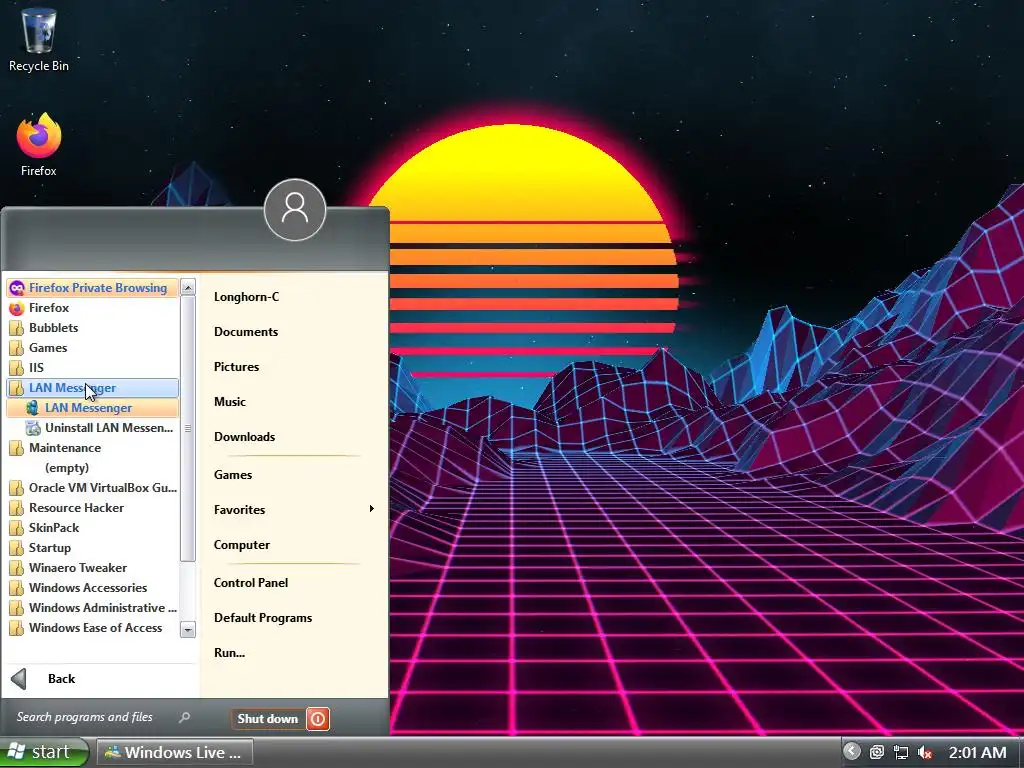The width and height of the screenshot is (1024, 768).
Task: Expand Oracle VM VirtualBox Guest folder
Action: [x=92, y=488]
